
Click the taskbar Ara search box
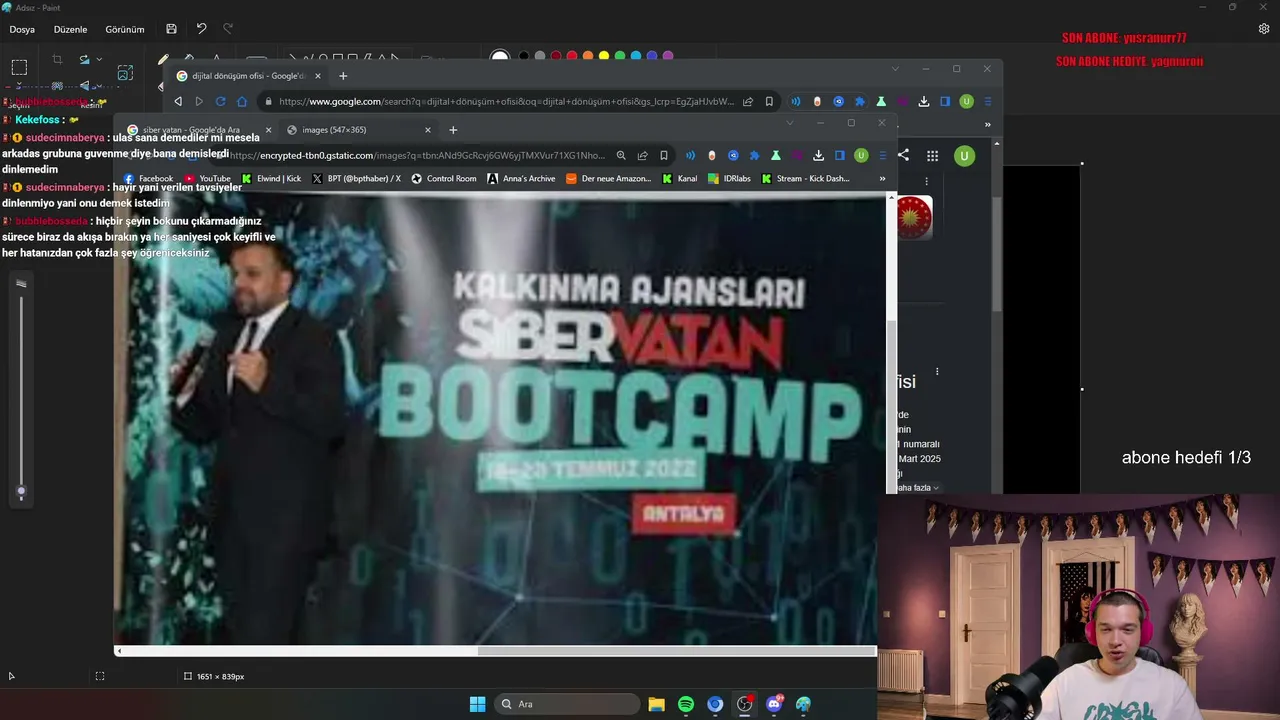pyautogui.click(x=568, y=704)
